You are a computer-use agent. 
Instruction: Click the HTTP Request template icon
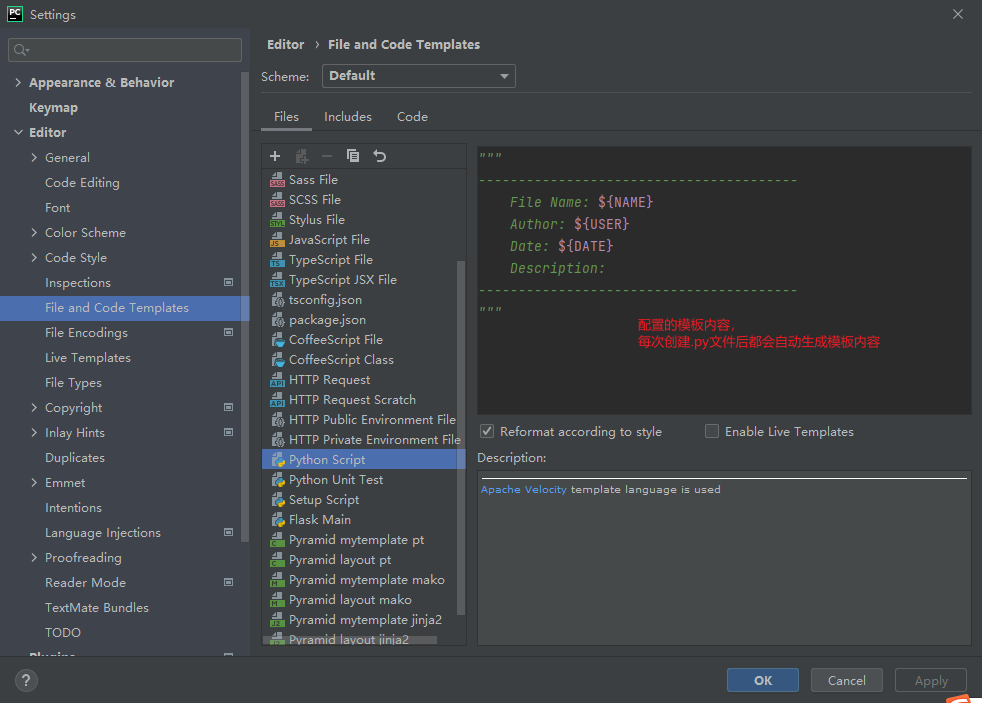point(277,380)
